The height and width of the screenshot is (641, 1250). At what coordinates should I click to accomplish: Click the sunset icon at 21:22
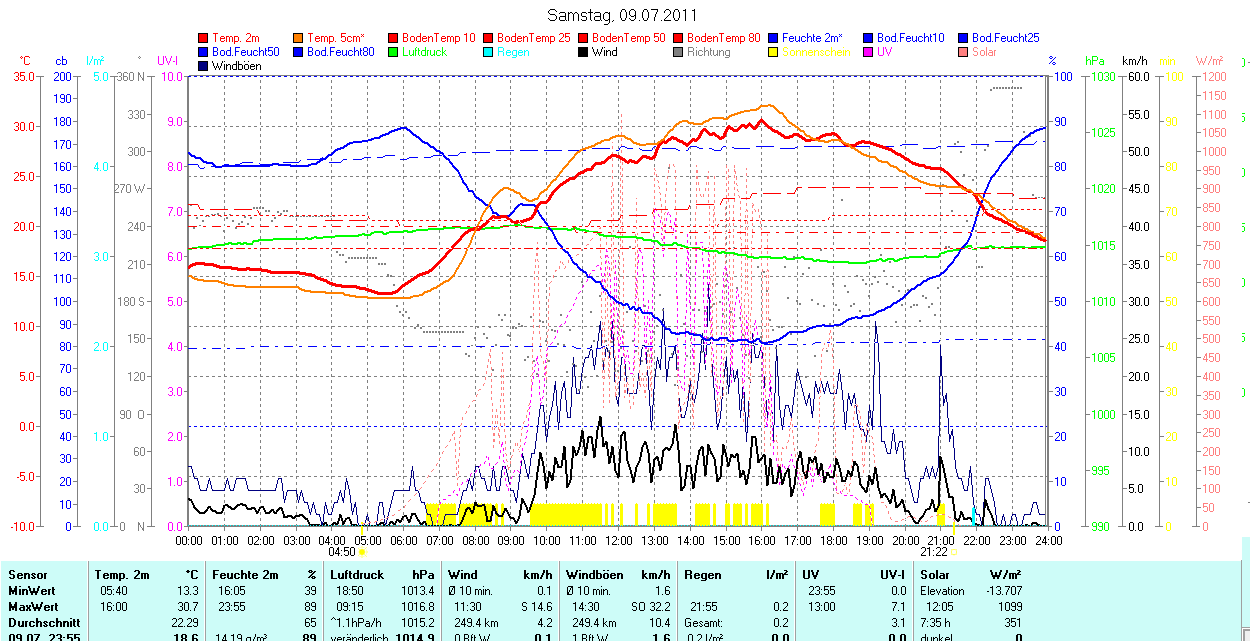pyautogui.click(x=954, y=551)
